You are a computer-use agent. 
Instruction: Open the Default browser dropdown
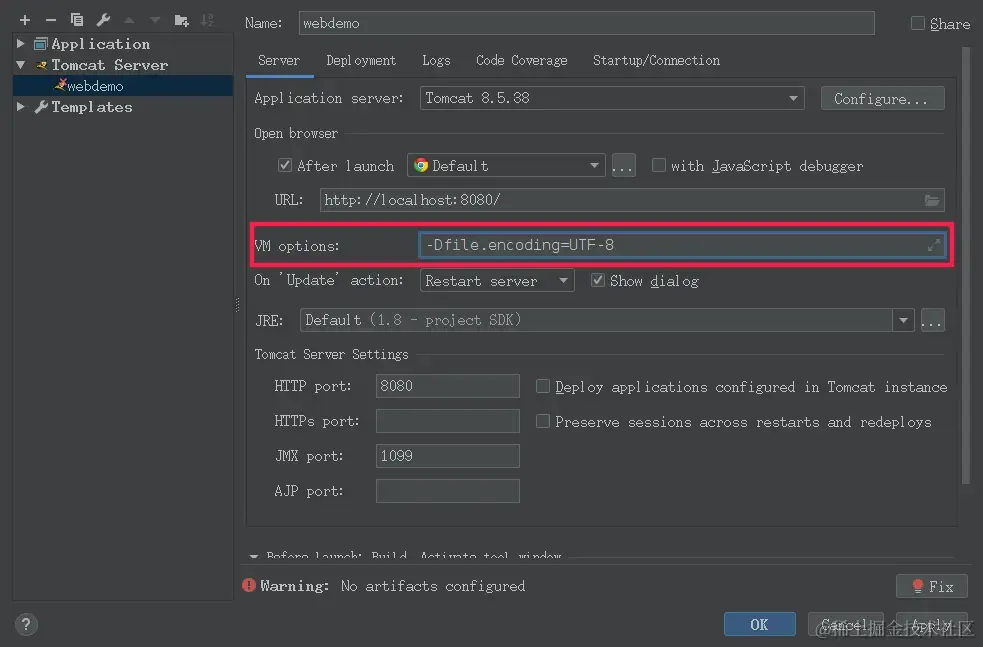[506, 166]
